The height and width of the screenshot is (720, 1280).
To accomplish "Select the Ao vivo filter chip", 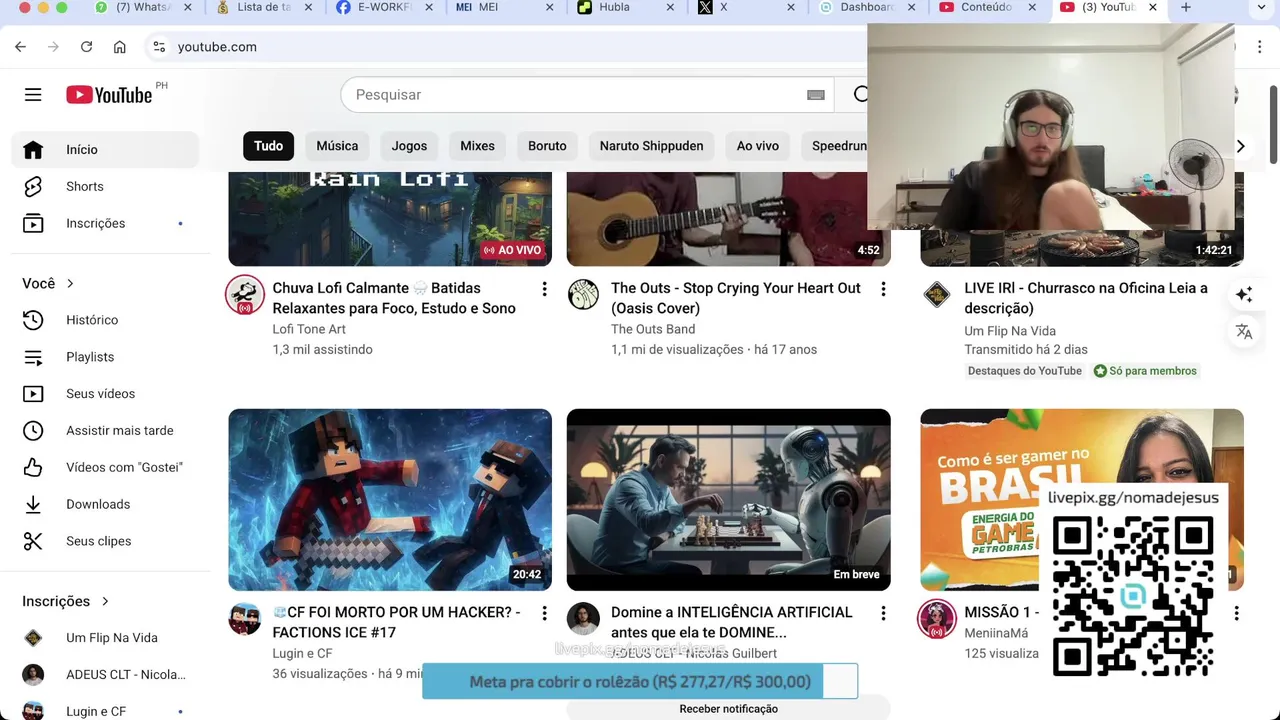I will click(x=757, y=146).
